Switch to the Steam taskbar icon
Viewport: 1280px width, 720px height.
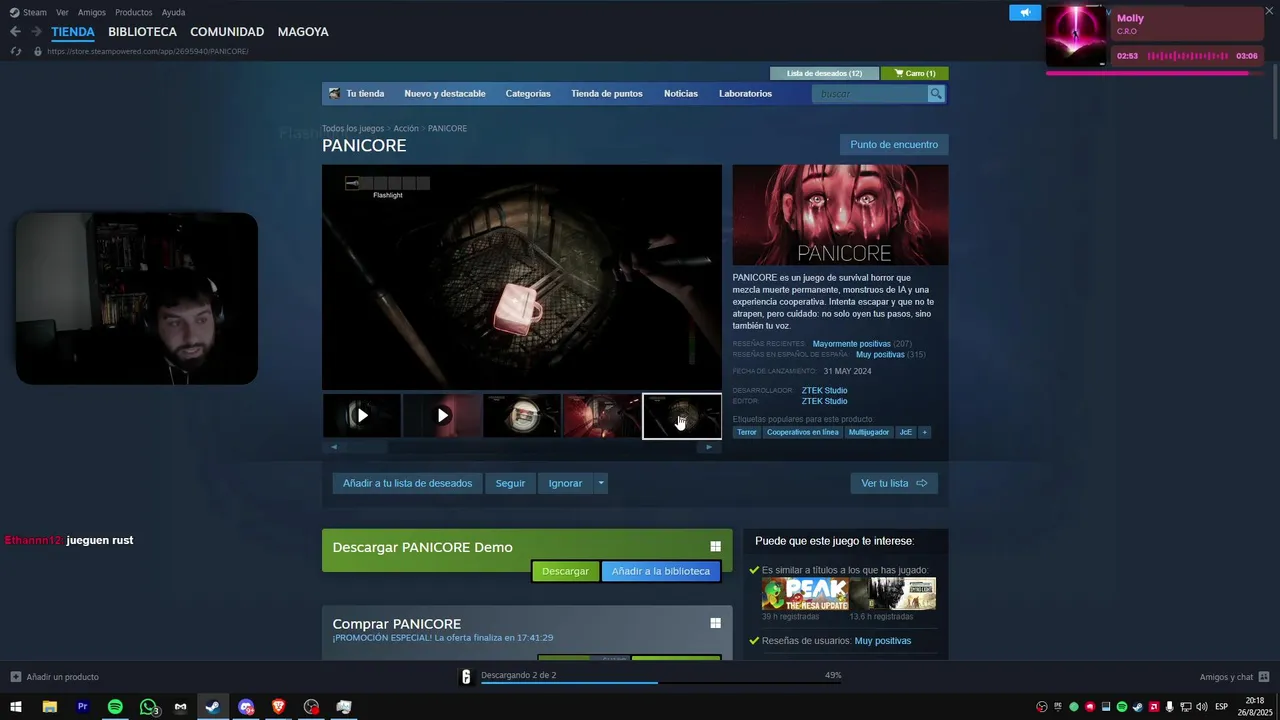[x=212, y=707]
